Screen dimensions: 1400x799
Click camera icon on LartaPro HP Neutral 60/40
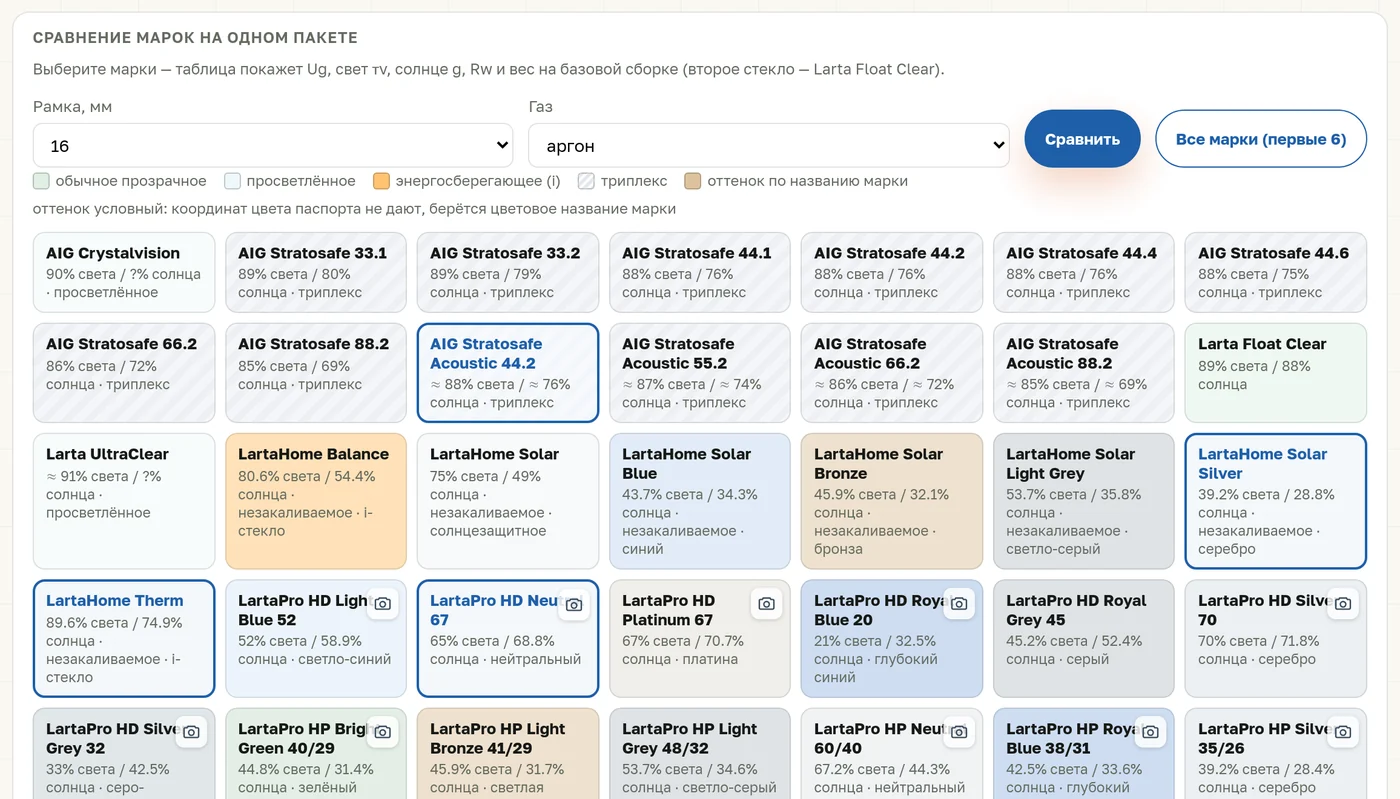(x=958, y=732)
